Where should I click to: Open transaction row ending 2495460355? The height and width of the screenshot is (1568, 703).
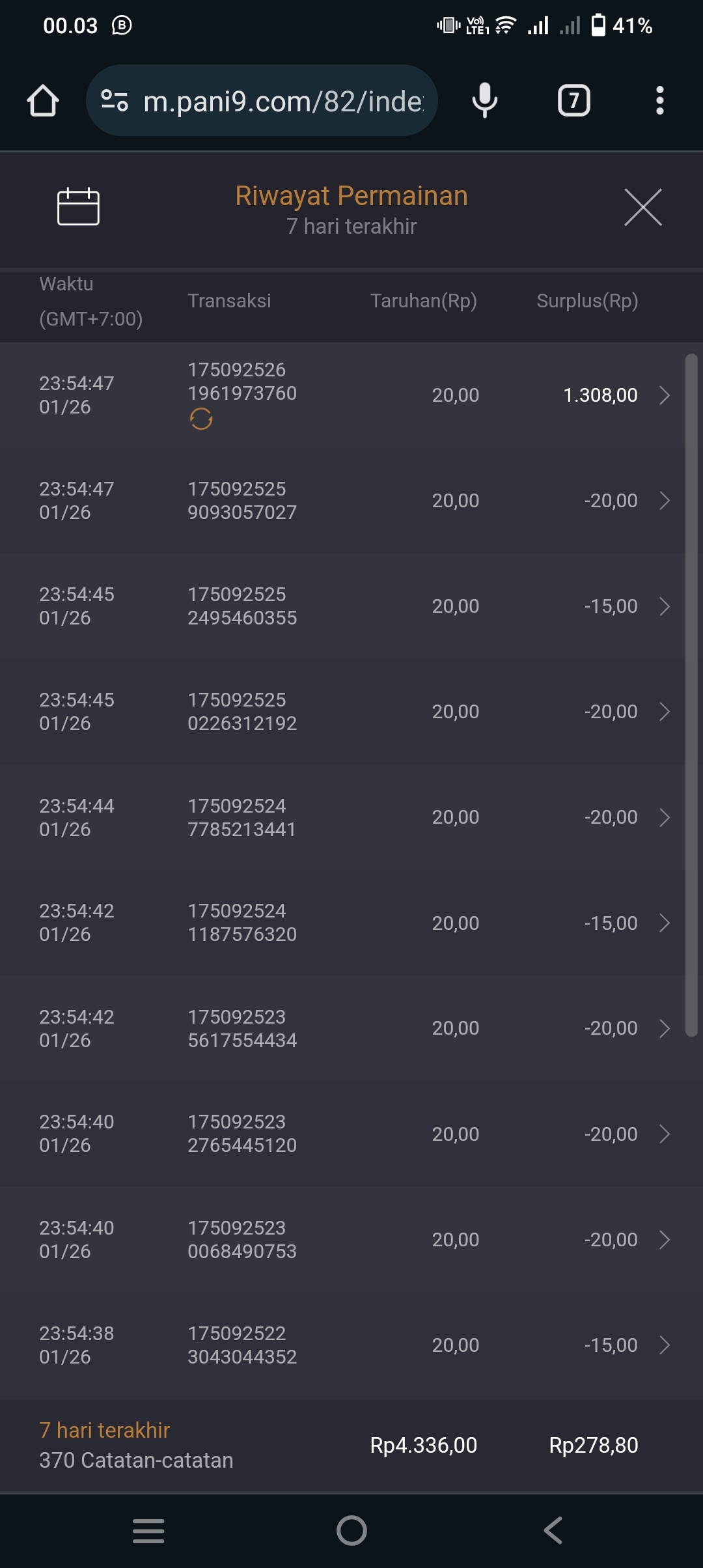pyautogui.click(x=351, y=606)
